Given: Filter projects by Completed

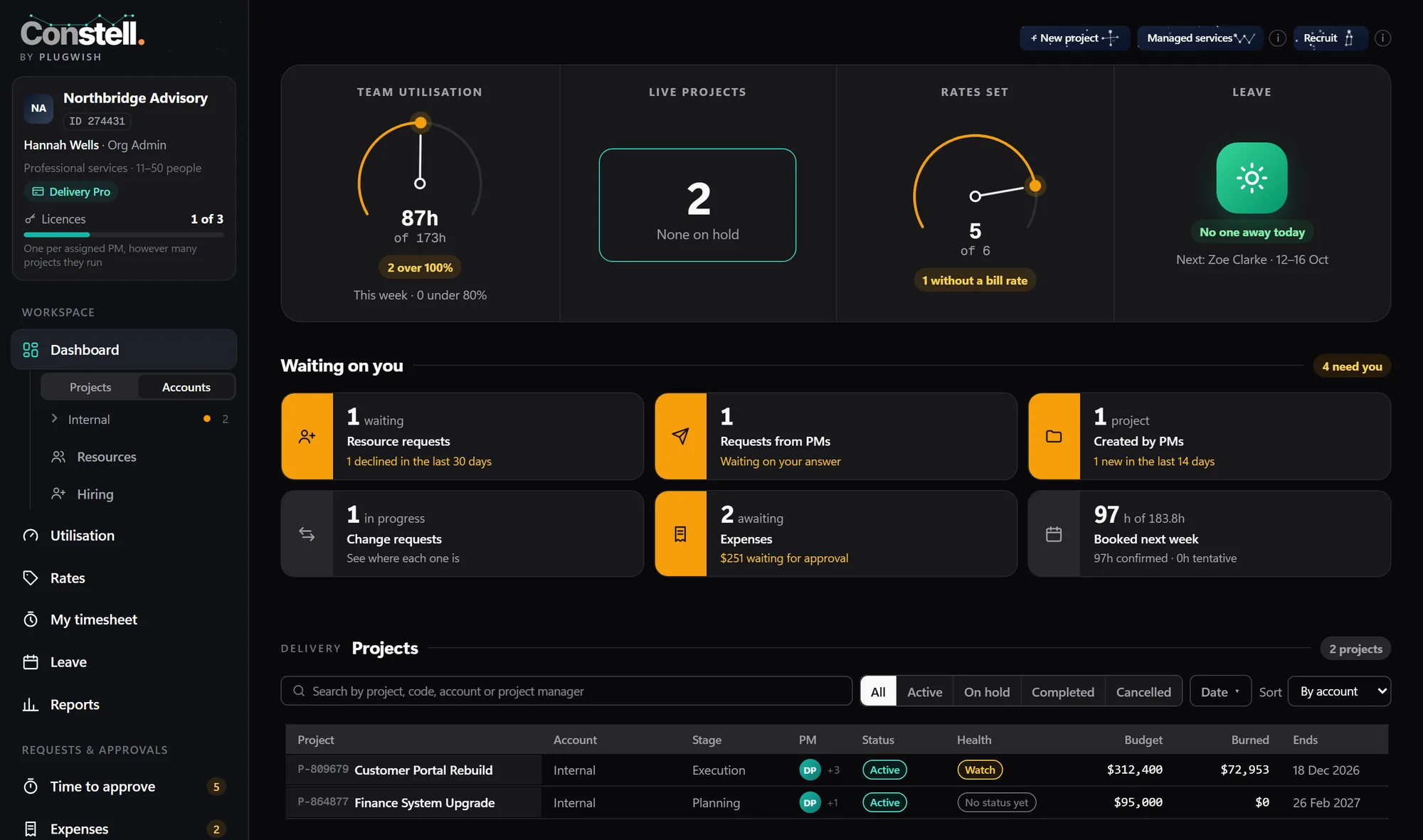Looking at the screenshot, I should coord(1063,692).
